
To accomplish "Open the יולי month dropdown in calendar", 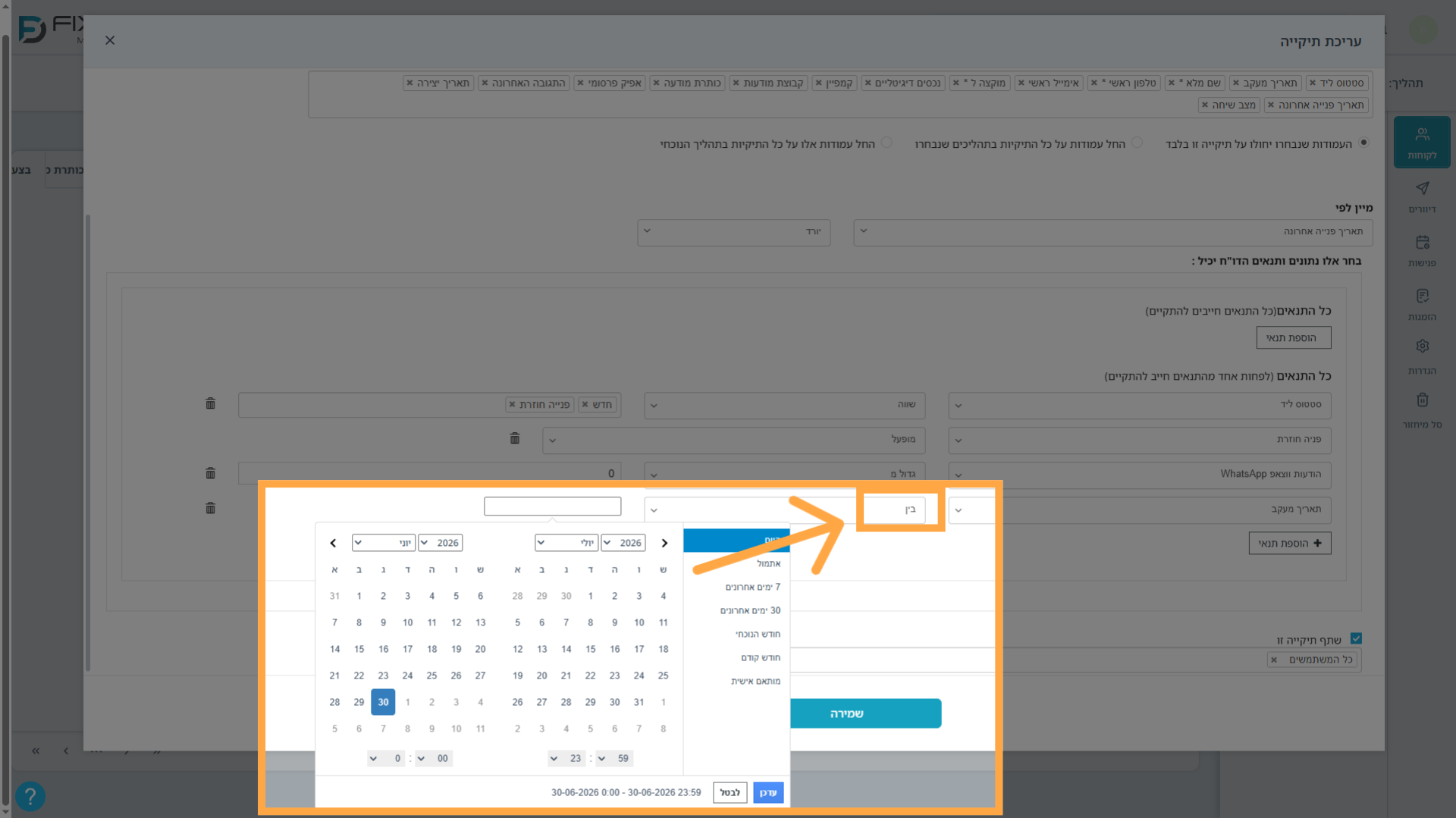I will (x=566, y=543).
